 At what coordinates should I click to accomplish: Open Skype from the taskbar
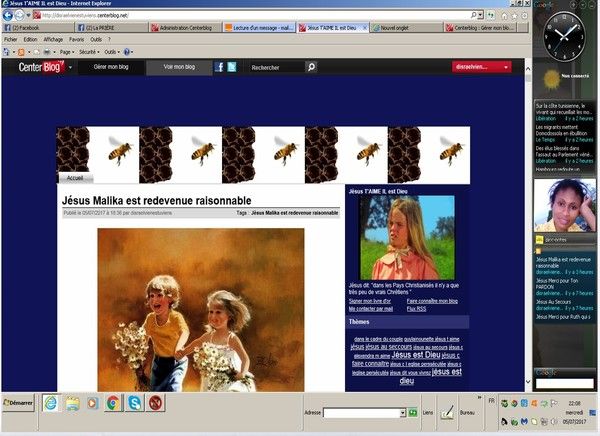click(134, 403)
